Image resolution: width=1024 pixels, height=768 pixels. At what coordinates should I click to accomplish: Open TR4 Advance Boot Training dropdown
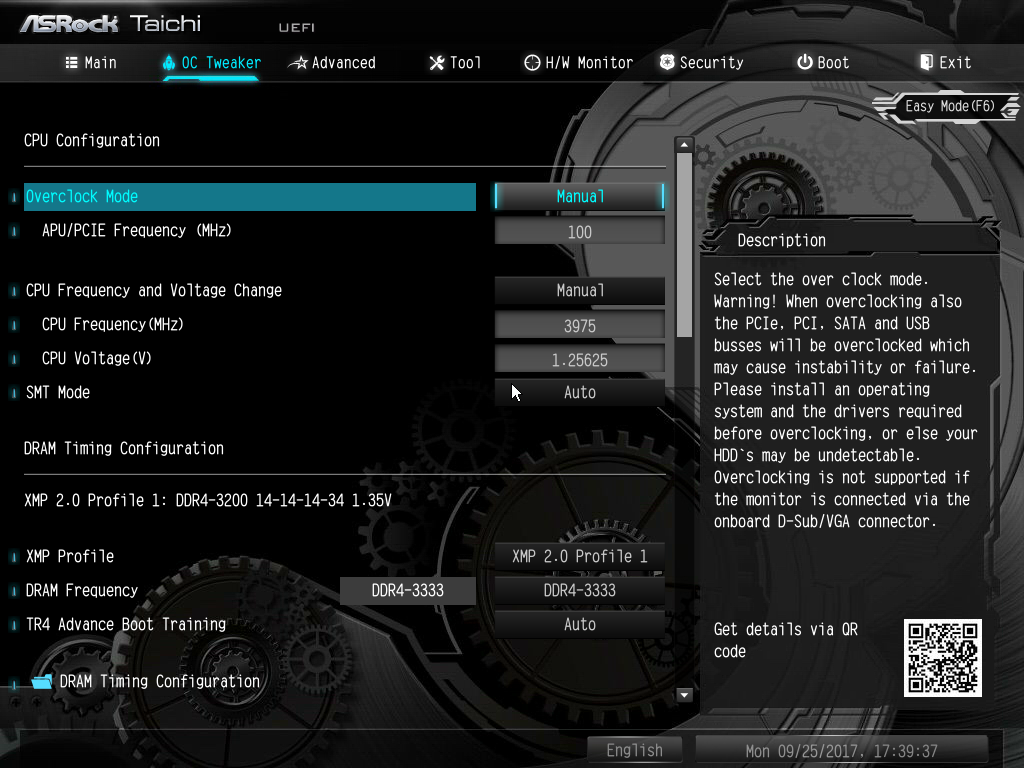(580, 624)
